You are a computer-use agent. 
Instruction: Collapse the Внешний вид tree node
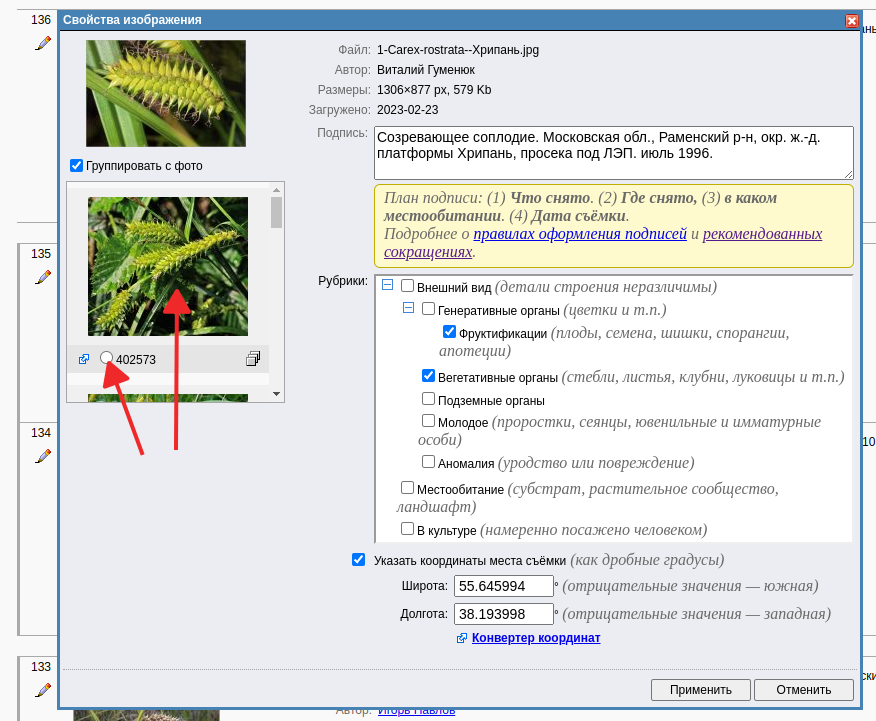[x=387, y=286]
